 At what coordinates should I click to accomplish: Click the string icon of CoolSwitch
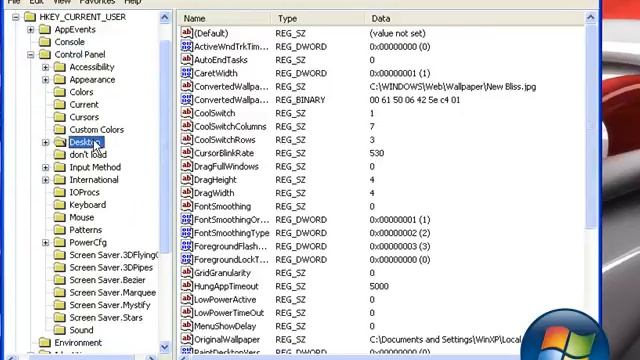187,113
